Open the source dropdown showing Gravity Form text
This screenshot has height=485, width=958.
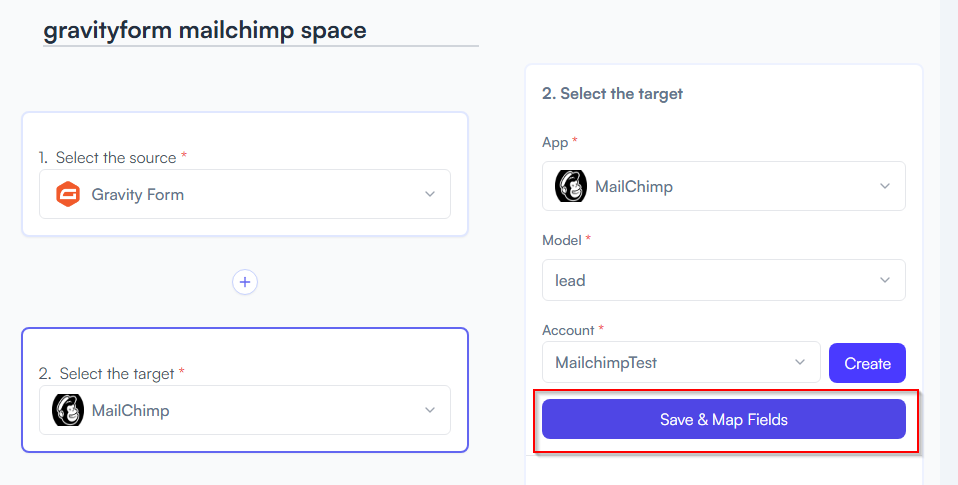(x=245, y=194)
